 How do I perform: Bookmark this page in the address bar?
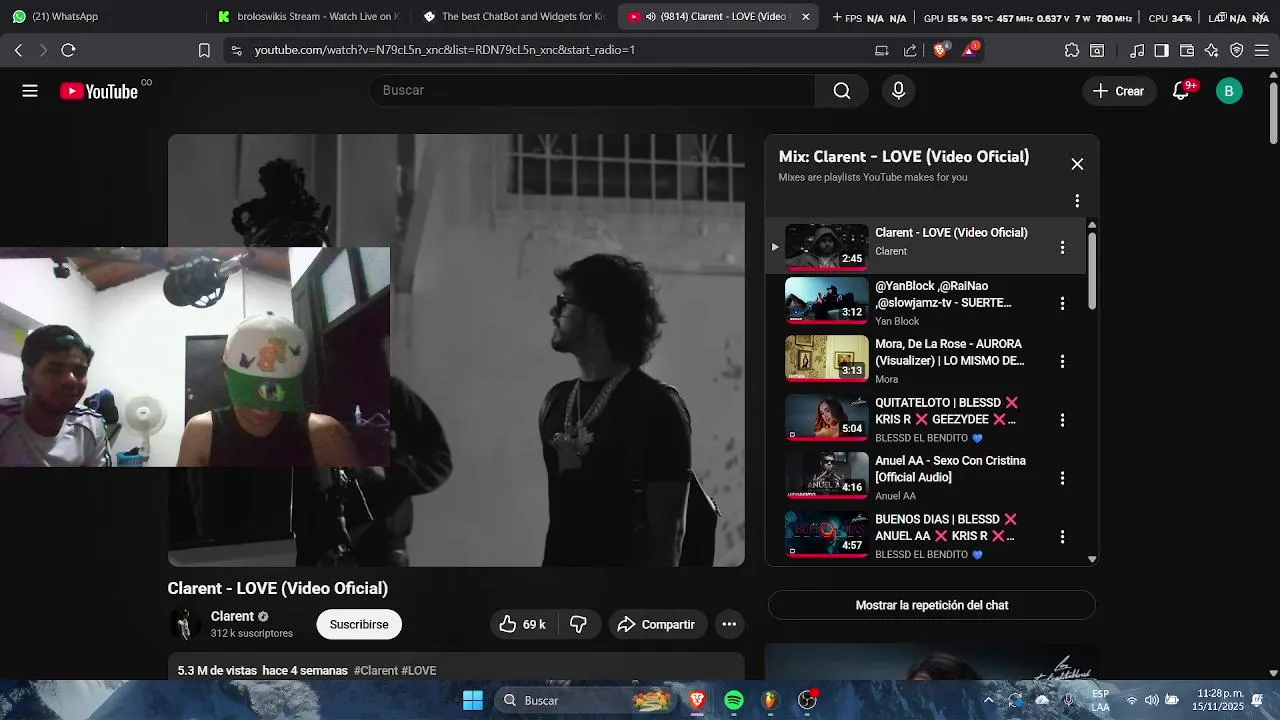coord(204,50)
